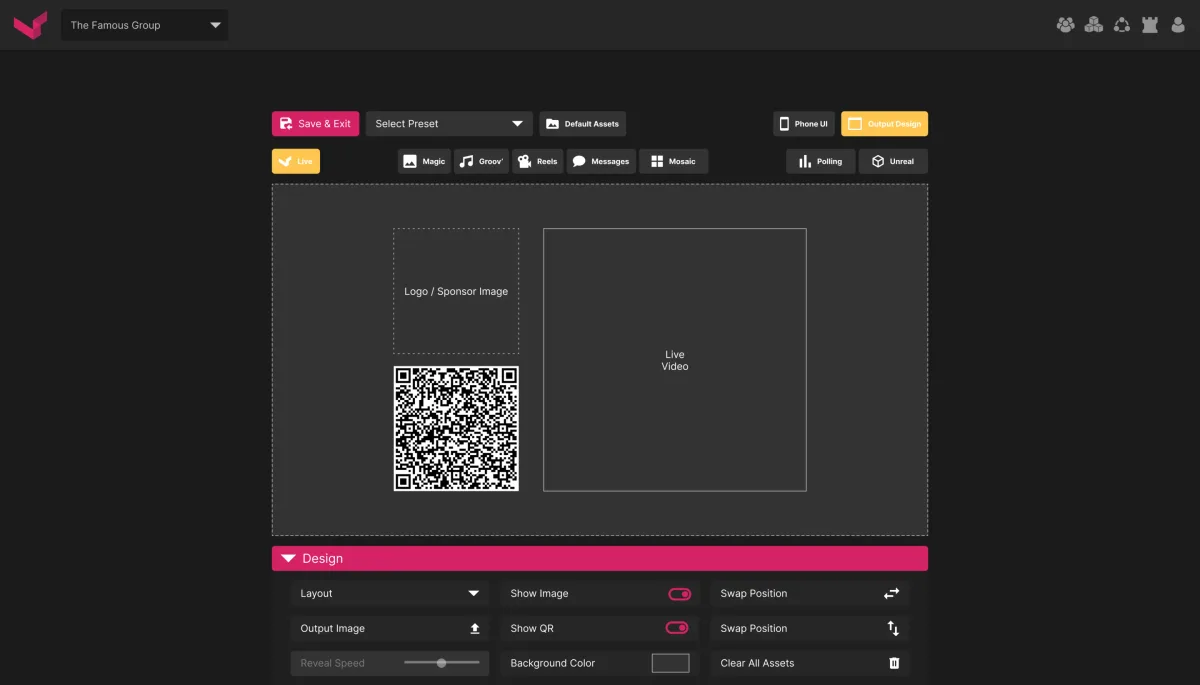This screenshot has width=1200, height=685.
Task: Toggle the Show QR switch
Action: (x=677, y=628)
